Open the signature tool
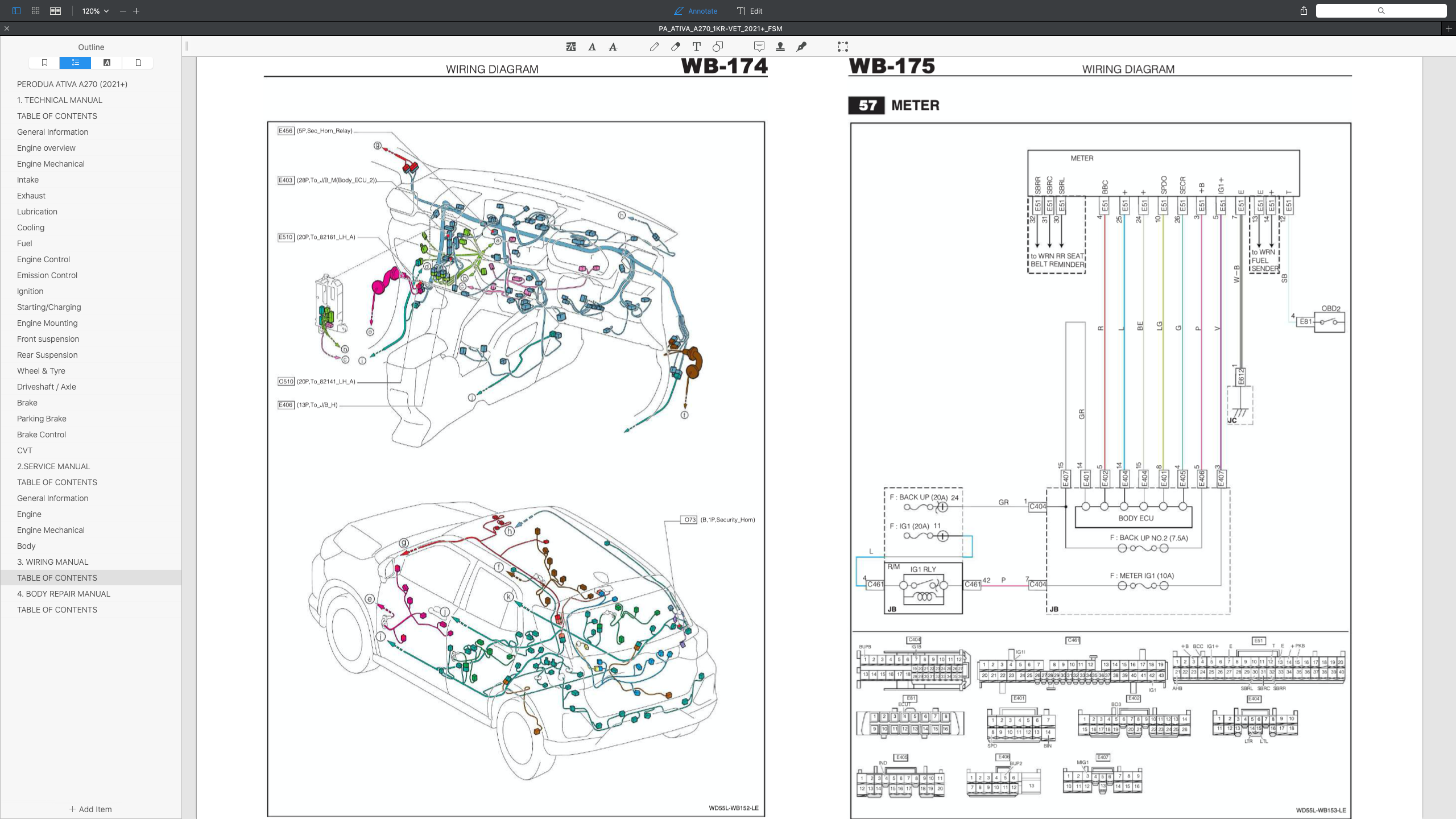1456x819 pixels. [x=802, y=47]
